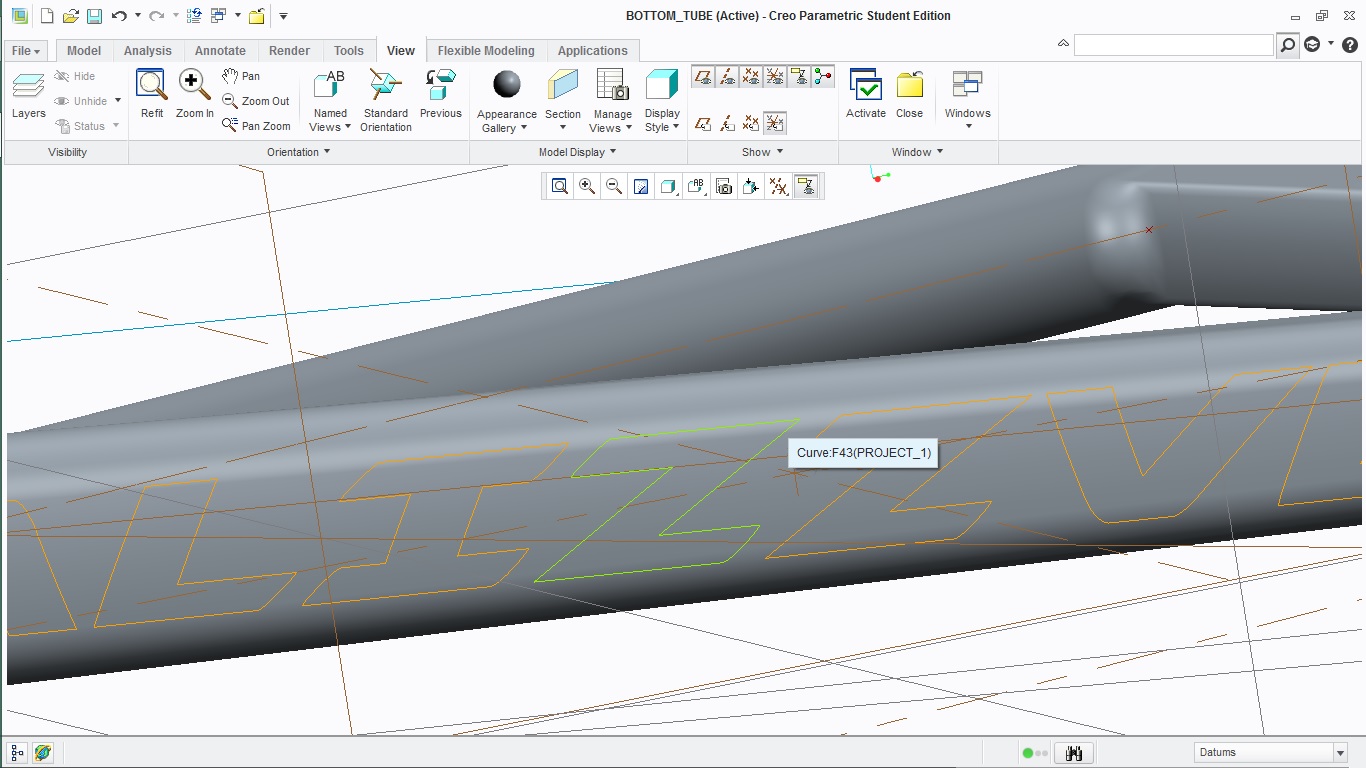Image resolution: width=1366 pixels, height=768 pixels.
Task: Click the in-graphics zoom in magnifier
Action: pyautogui.click(x=587, y=186)
